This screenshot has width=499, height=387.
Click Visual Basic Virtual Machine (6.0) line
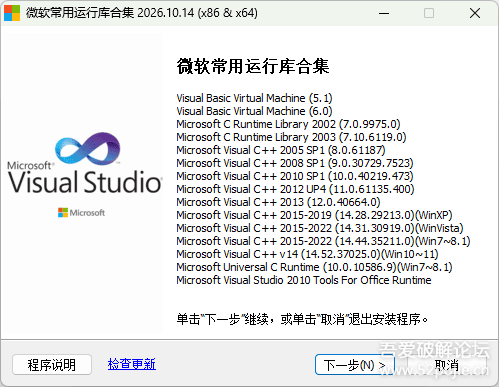pos(254,111)
